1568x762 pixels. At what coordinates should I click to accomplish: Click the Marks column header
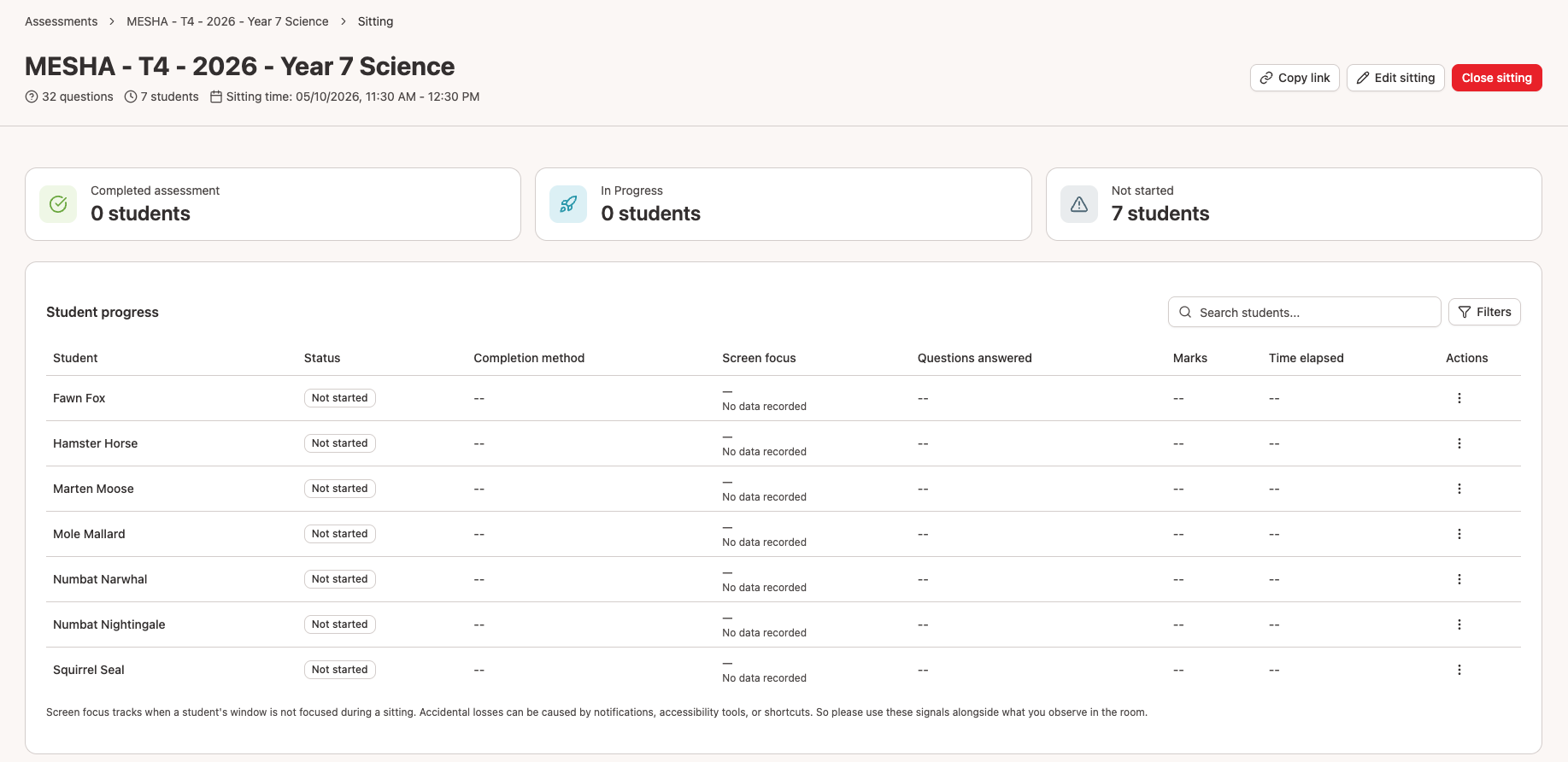[1189, 358]
